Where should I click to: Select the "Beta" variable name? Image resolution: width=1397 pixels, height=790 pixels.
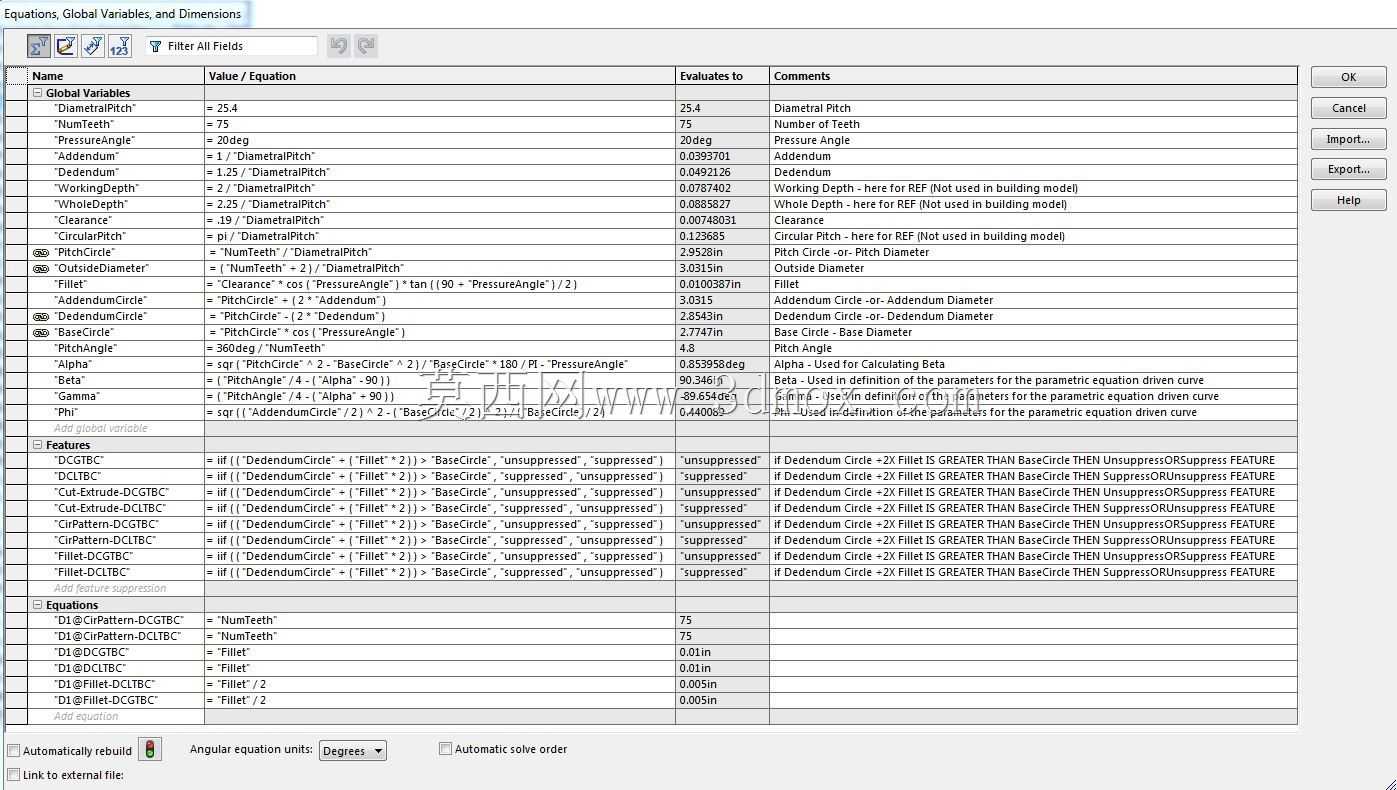[x=70, y=380]
